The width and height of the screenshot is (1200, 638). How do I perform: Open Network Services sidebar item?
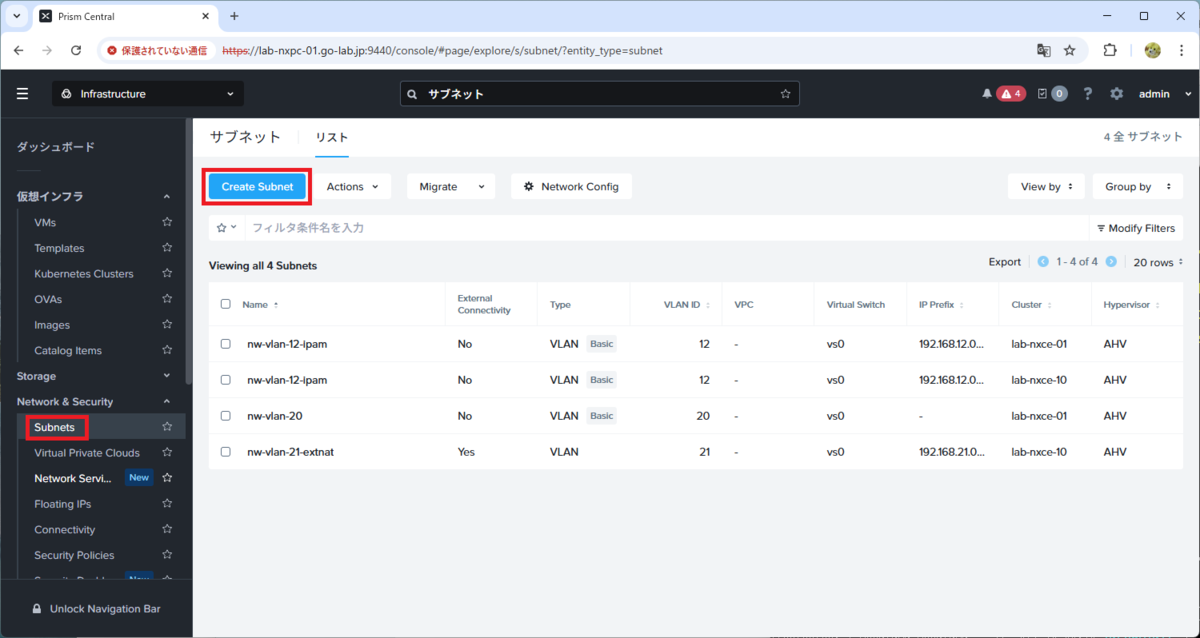coord(73,478)
